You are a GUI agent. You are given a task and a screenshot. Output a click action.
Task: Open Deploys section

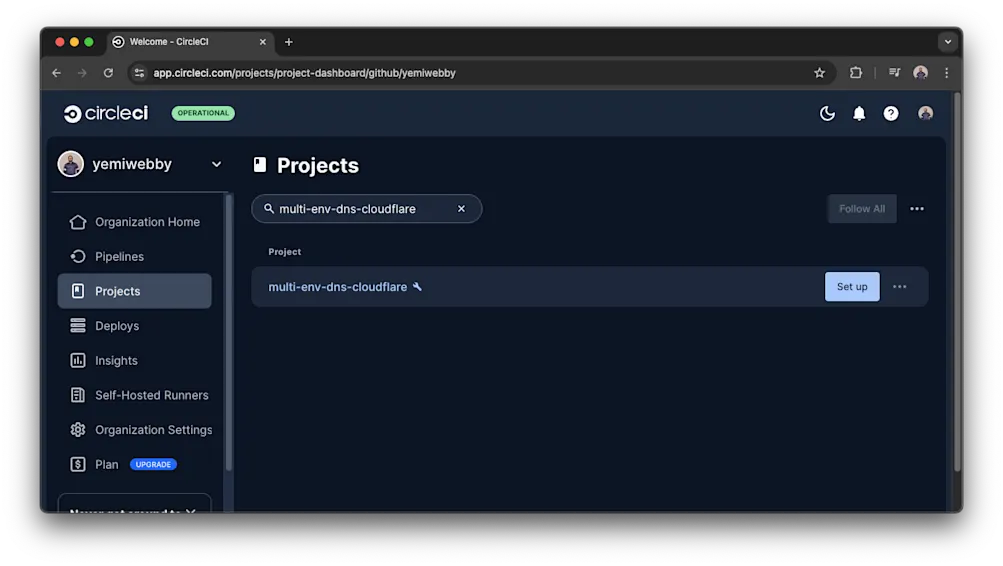134,326
